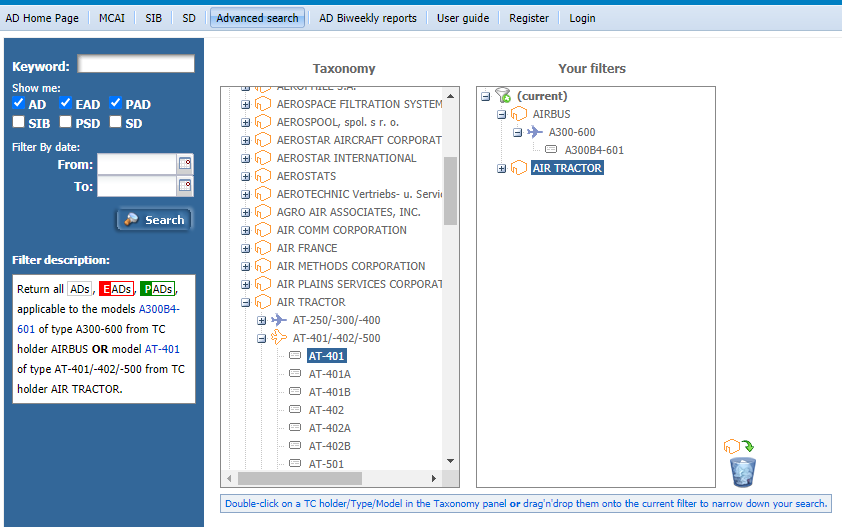The width and height of the screenshot is (842, 527).
Task: Expand the AIR PLAINS SERVICES node
Action: pos(245,284)
